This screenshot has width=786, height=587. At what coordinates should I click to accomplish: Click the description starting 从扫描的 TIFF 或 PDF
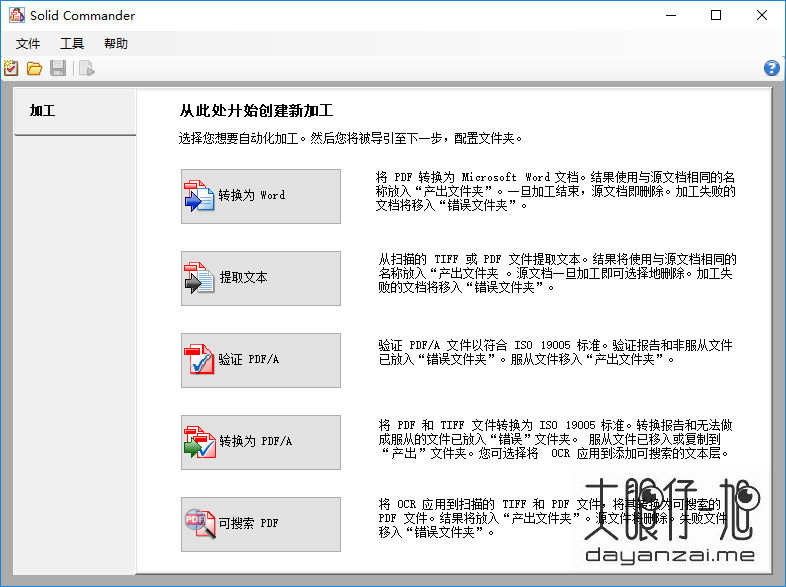557,273
